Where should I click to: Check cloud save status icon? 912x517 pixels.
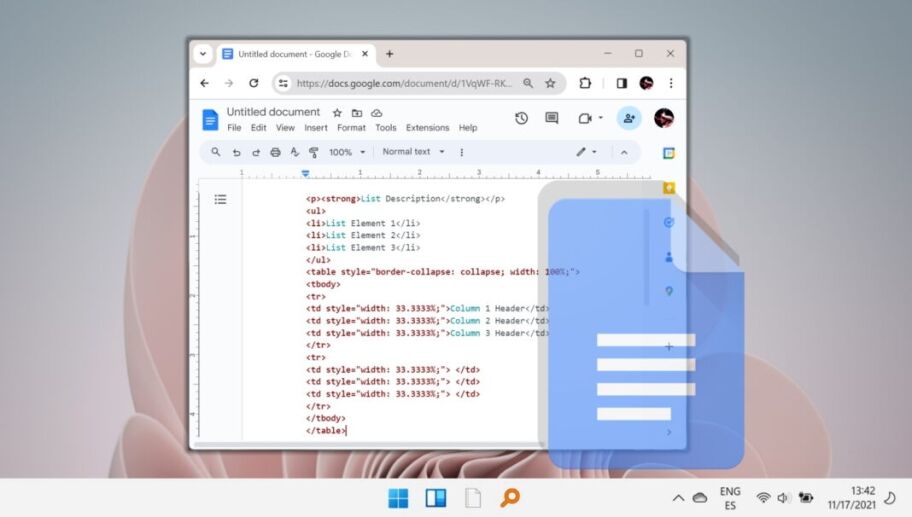click(x=376, y=113)
